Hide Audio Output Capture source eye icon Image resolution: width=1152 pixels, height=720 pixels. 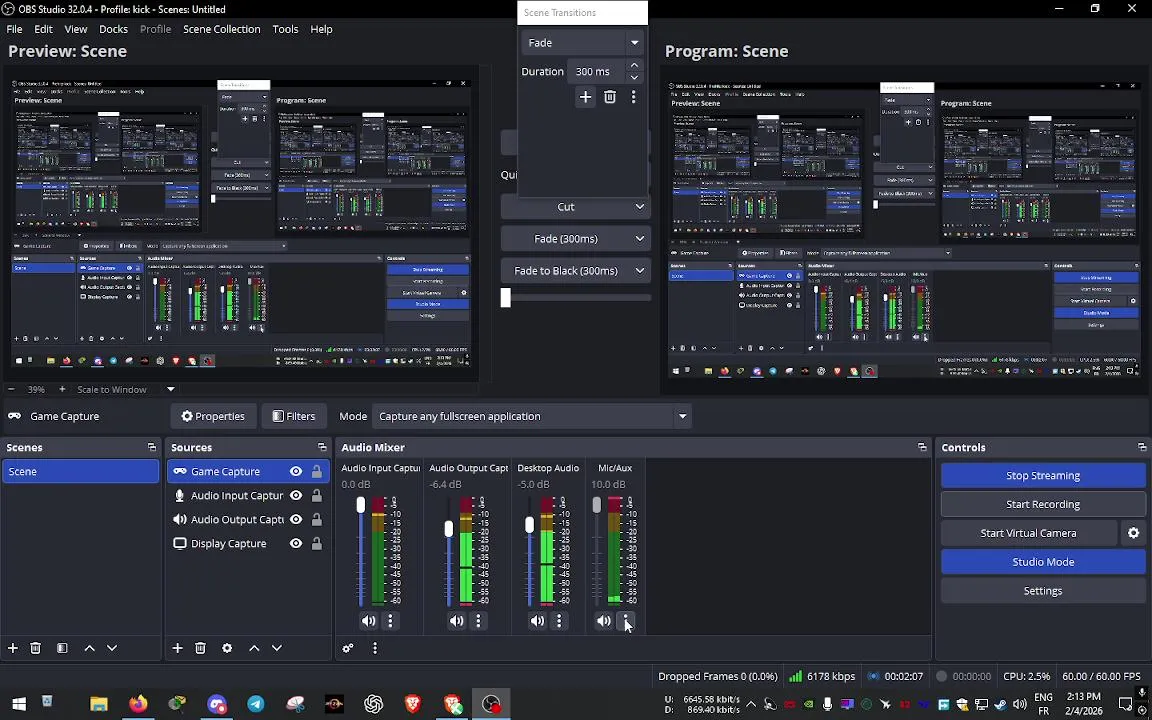pos(295,519)
